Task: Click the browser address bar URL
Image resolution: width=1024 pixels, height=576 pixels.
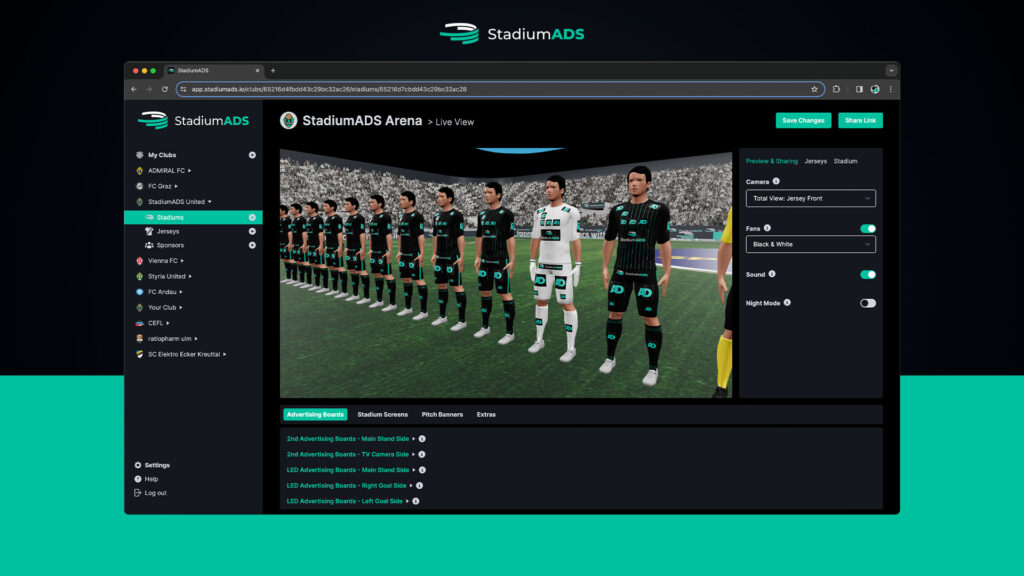Action: click(x=329, y=89)
